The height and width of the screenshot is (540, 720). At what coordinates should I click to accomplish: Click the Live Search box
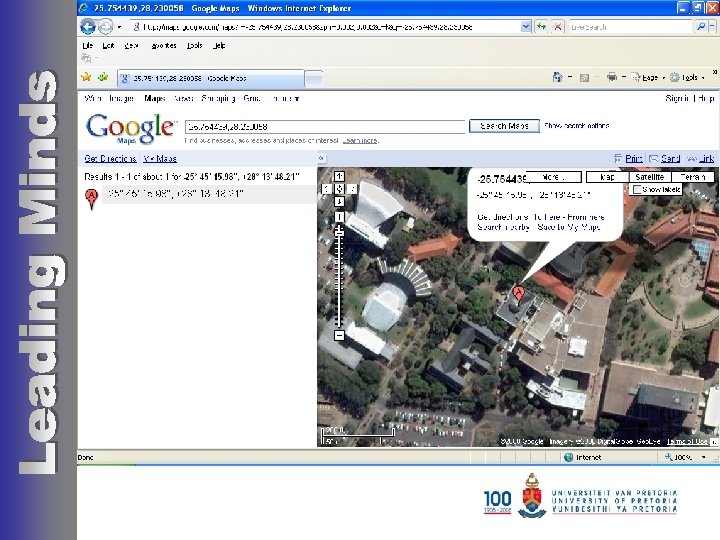(x=630, y=27)
